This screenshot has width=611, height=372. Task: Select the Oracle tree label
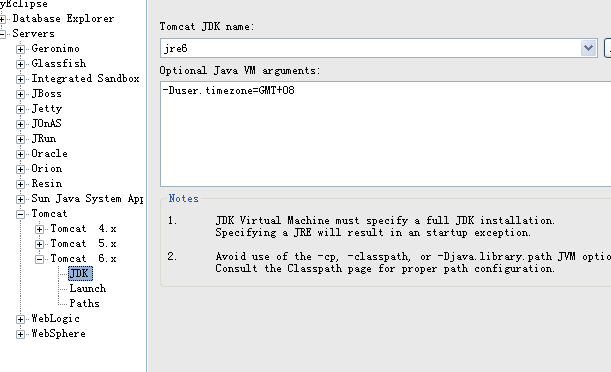[x=49, y=153]
